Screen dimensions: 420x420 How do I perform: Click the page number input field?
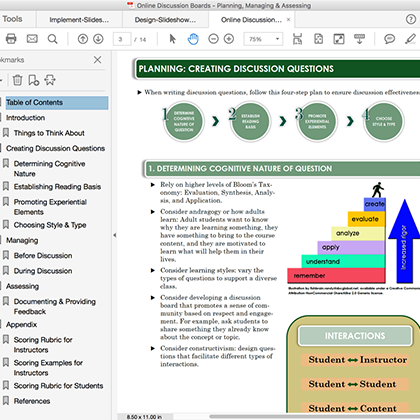point(122,39)
